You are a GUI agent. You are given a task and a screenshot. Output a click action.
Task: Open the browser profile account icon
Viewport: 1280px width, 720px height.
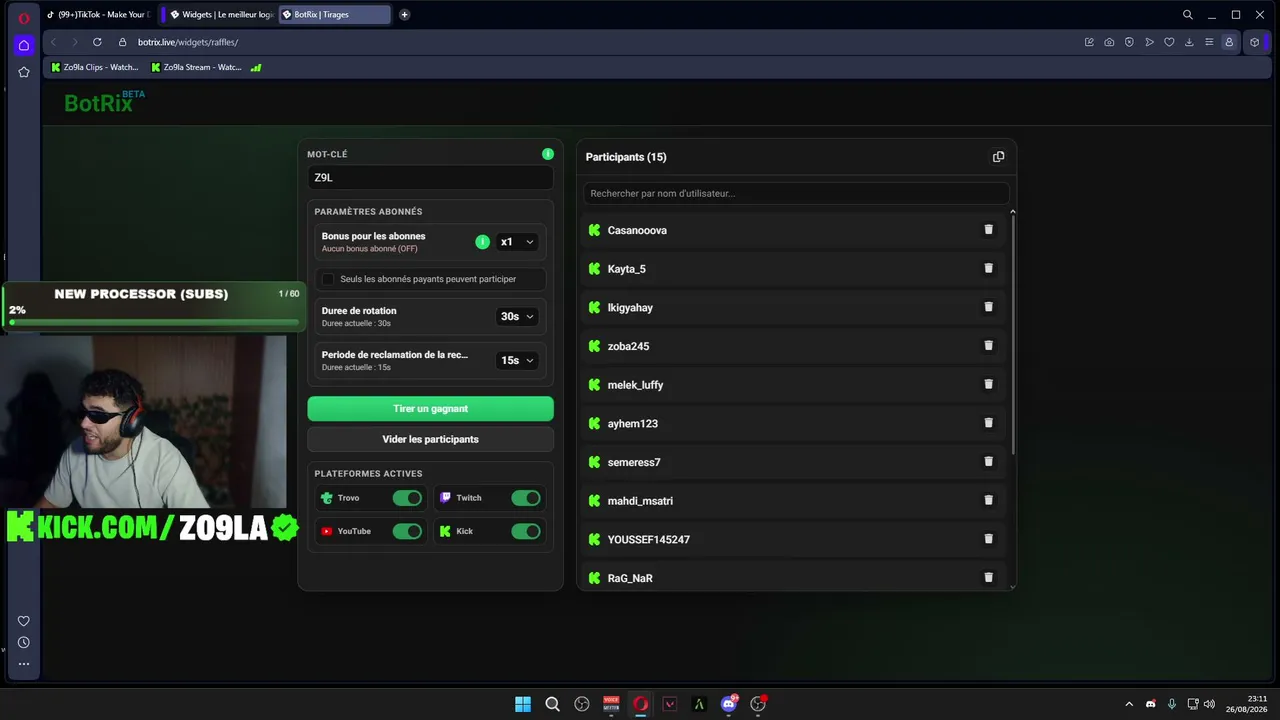pyautogui.click(x=1229, y=42)
